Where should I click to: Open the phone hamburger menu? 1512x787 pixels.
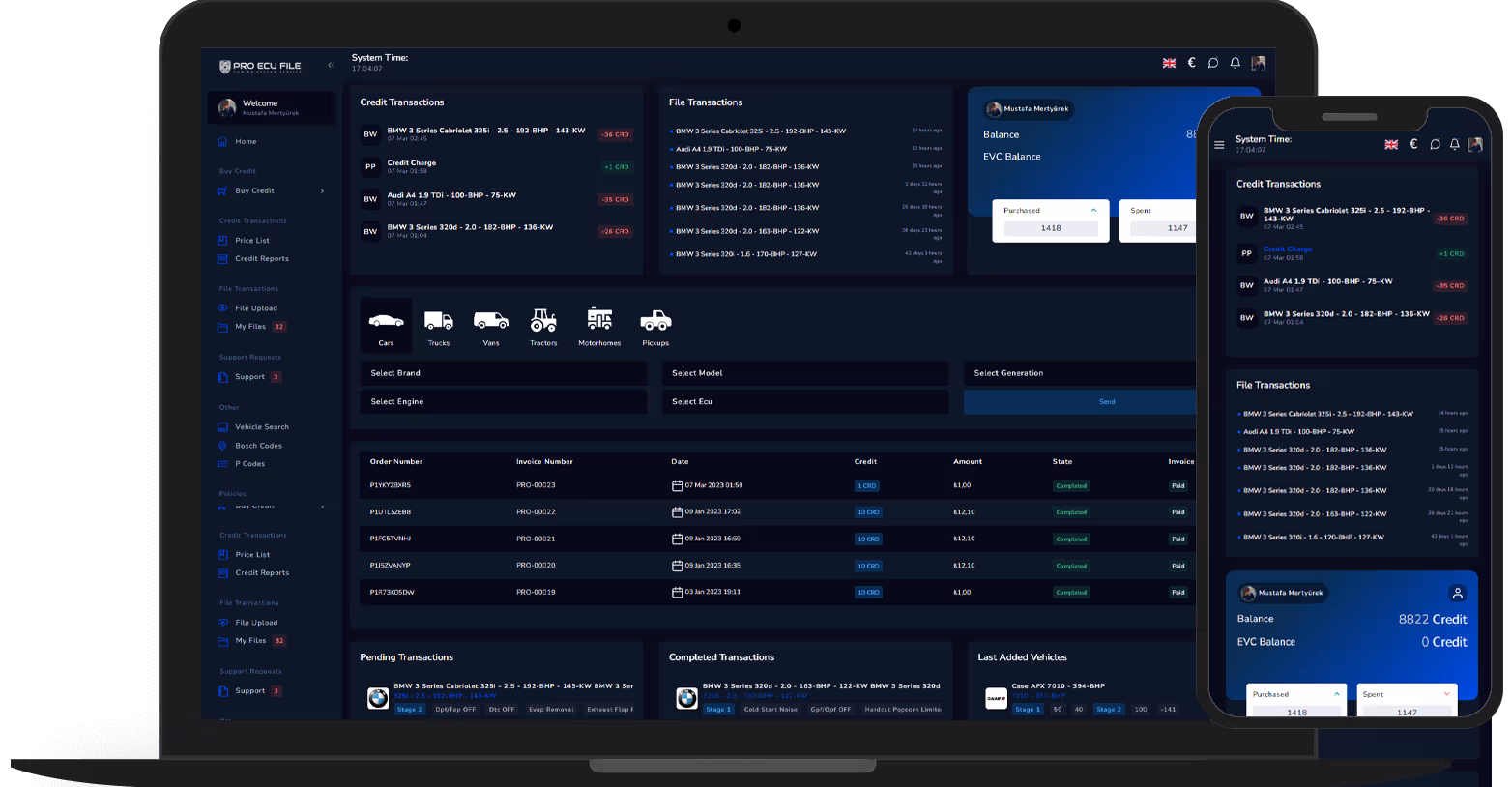tap(1219, 145)
